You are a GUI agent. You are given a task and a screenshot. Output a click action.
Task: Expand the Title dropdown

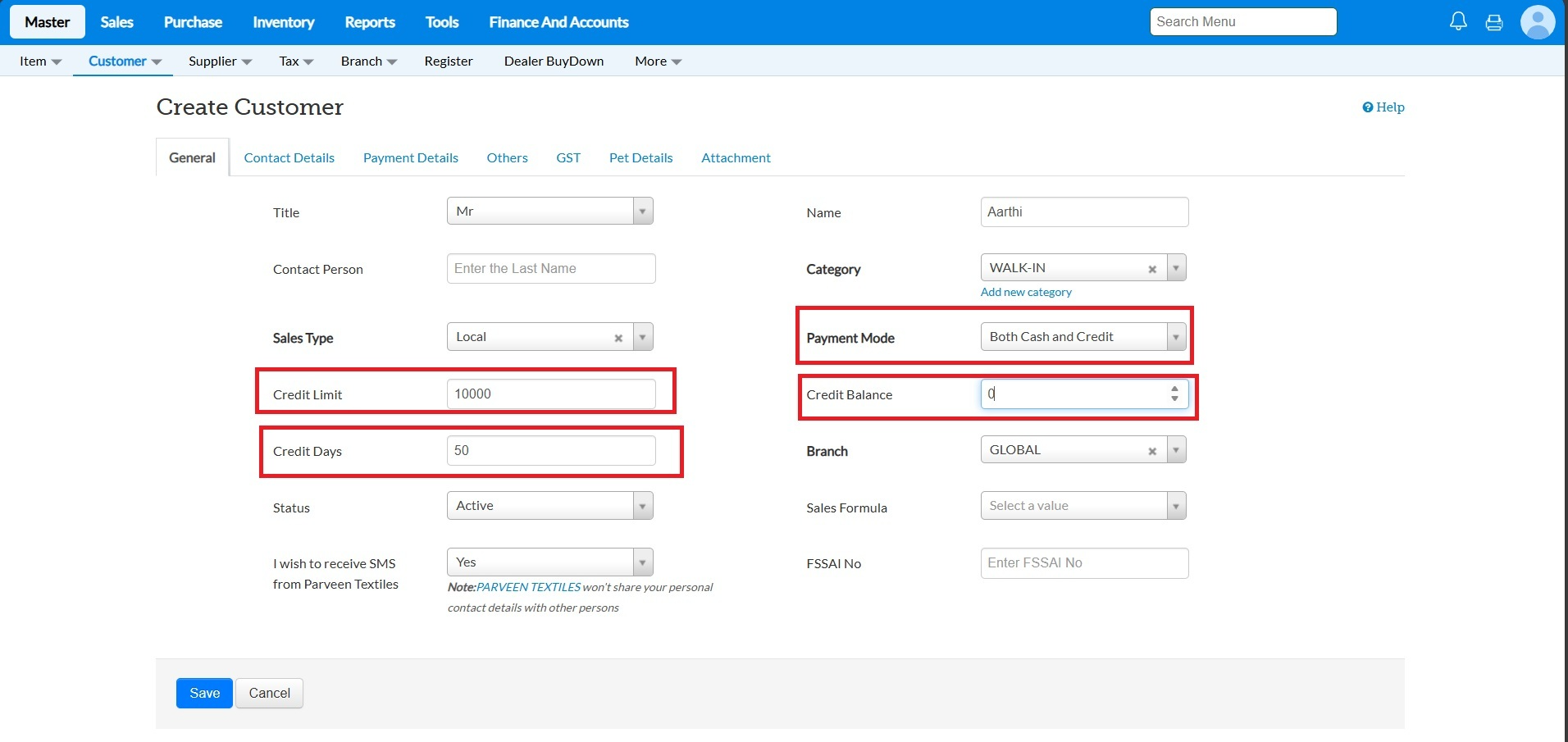[642, 212]
